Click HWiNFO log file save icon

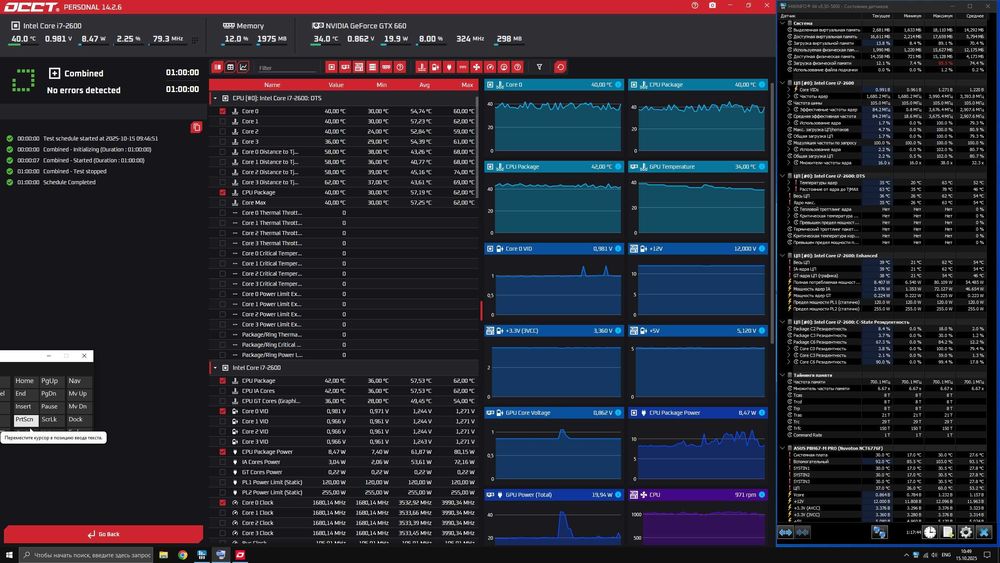948,532
